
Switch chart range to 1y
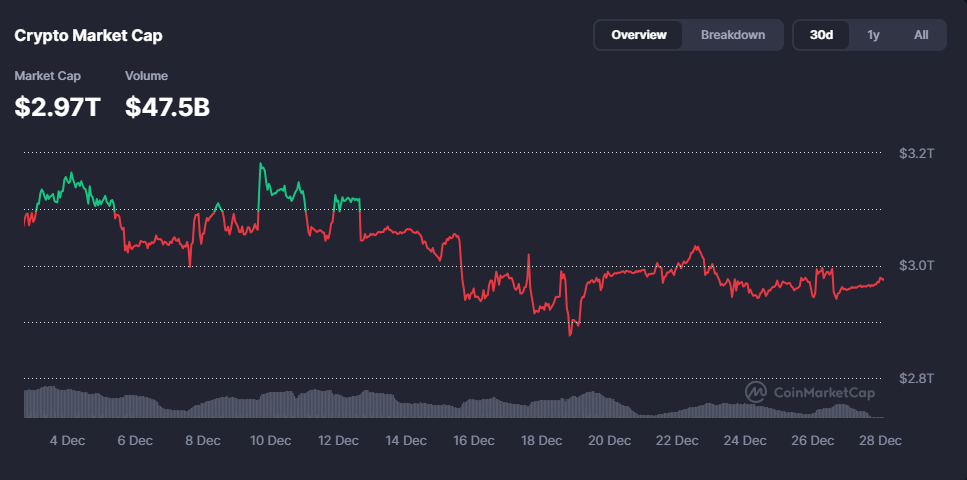(x=873, y=35)
